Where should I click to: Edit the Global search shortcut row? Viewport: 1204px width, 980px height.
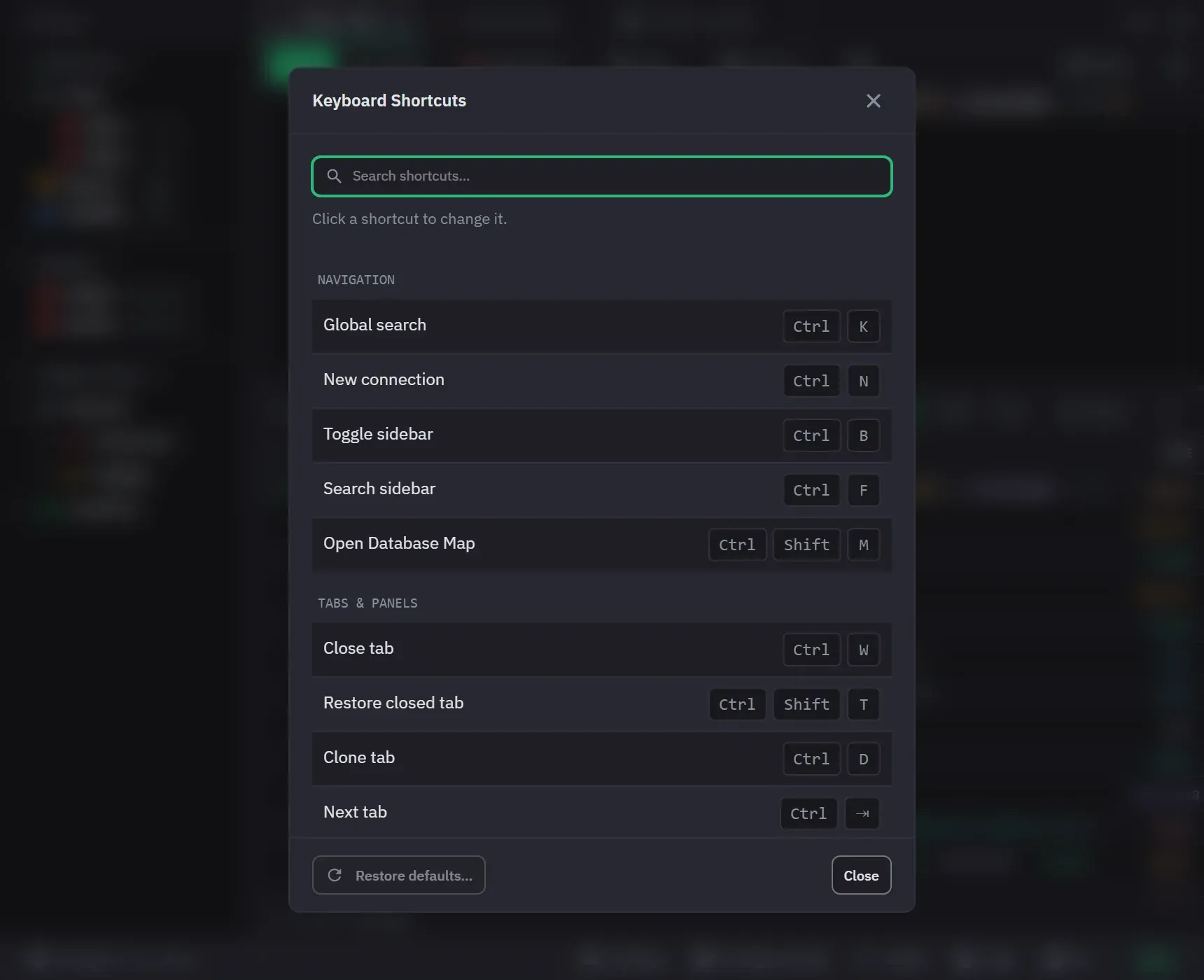(602, 326)
